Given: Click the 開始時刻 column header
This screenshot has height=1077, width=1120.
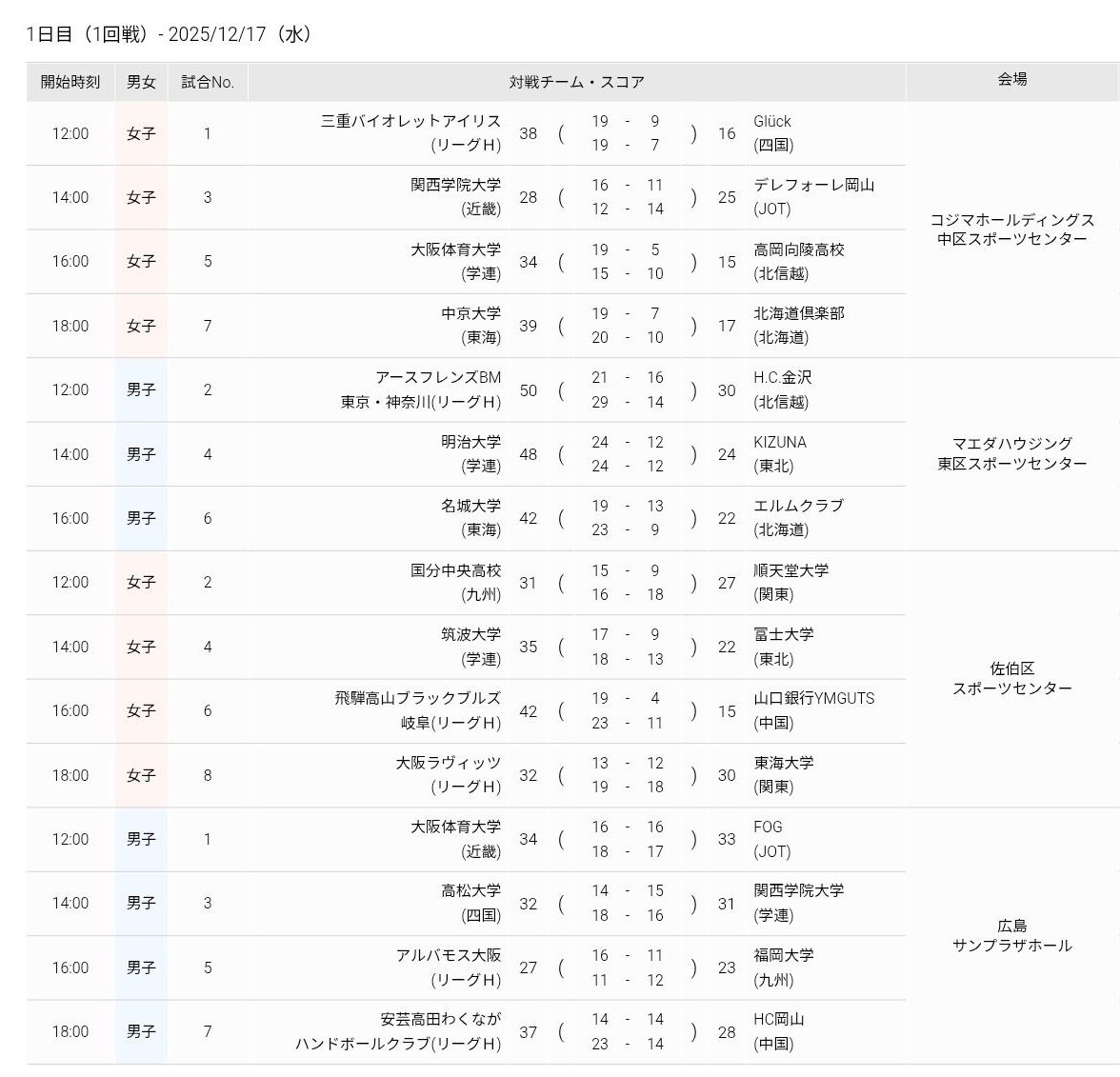Looking at the screenshot, I should (70, 82).
